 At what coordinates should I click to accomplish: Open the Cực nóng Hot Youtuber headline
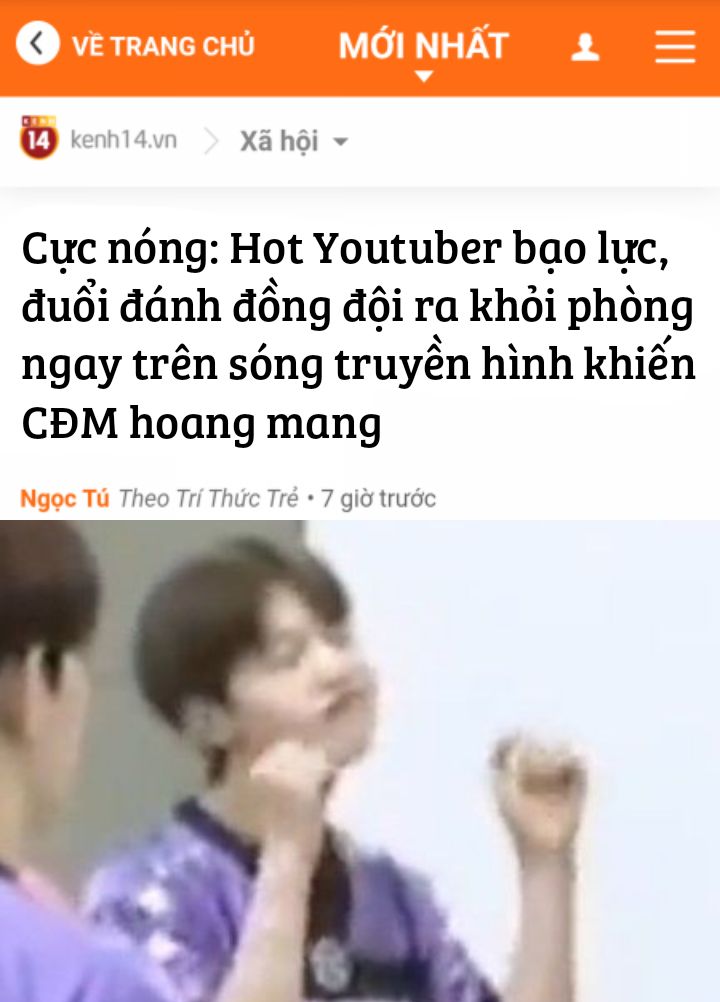pos(358,336)
